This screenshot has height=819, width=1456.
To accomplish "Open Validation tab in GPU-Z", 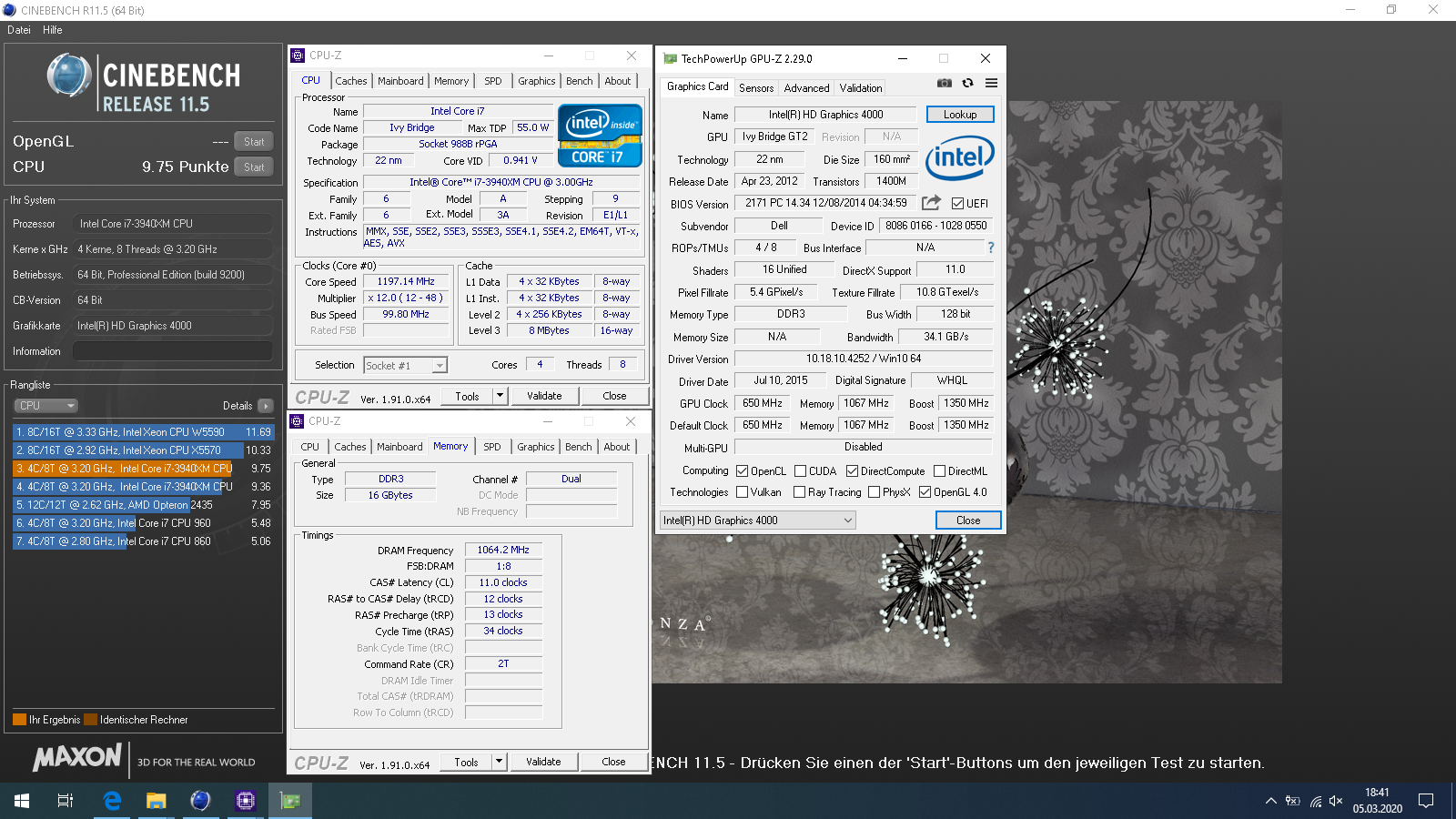I will click(x=861, y=88).
